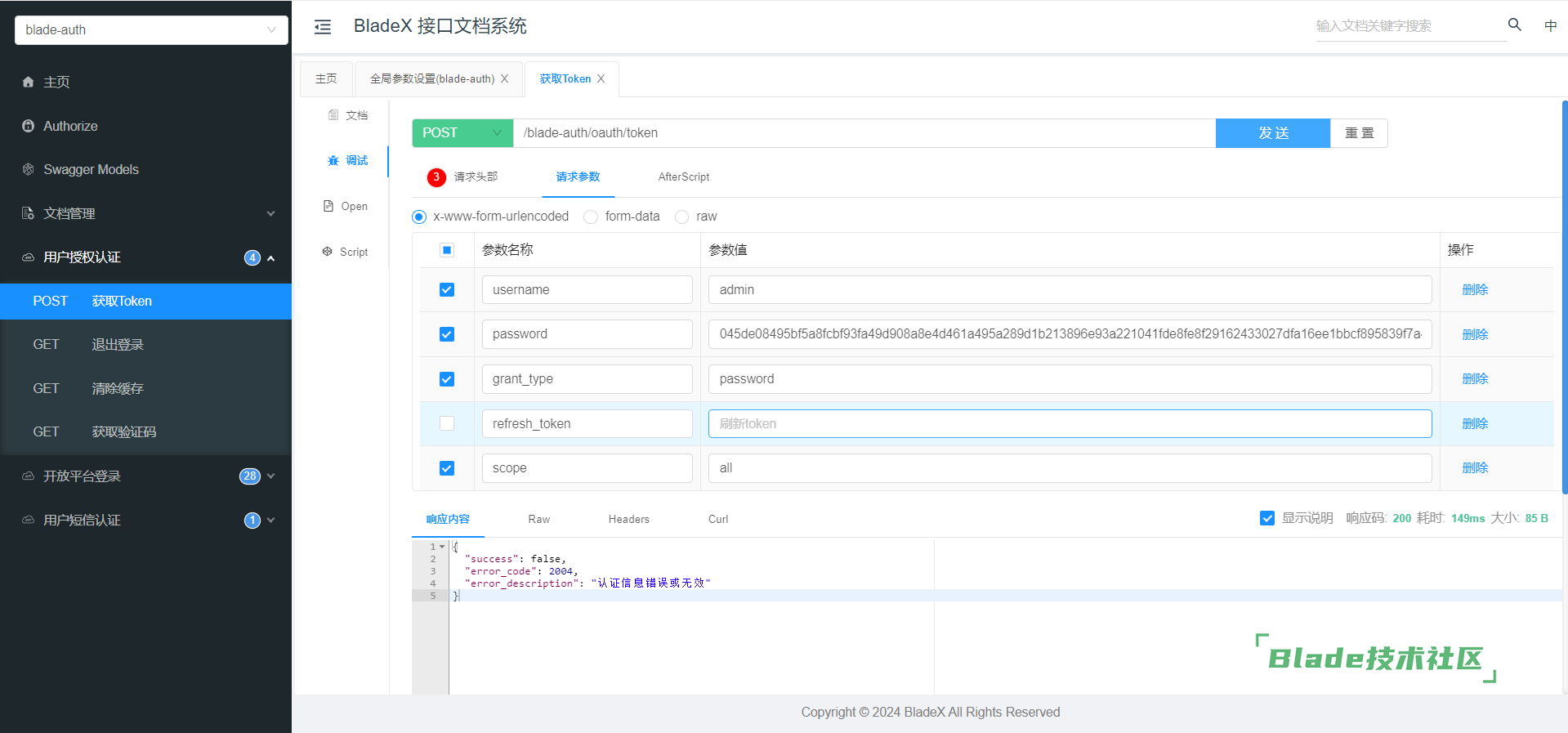Show the Curl tab
Image resolution: width=1568 pixels, height=733 pixels.
718,519
